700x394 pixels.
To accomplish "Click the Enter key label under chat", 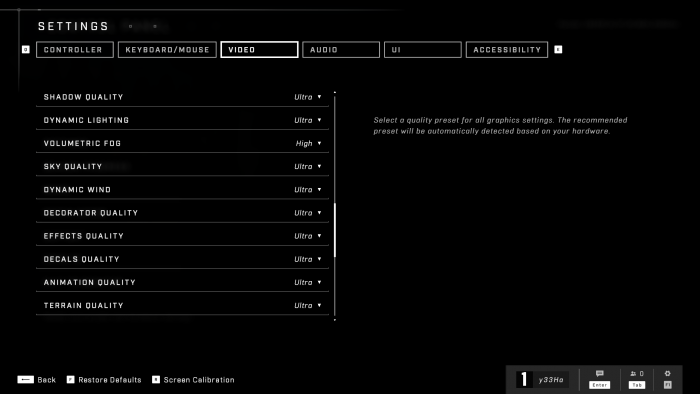I will coord(600,385).
